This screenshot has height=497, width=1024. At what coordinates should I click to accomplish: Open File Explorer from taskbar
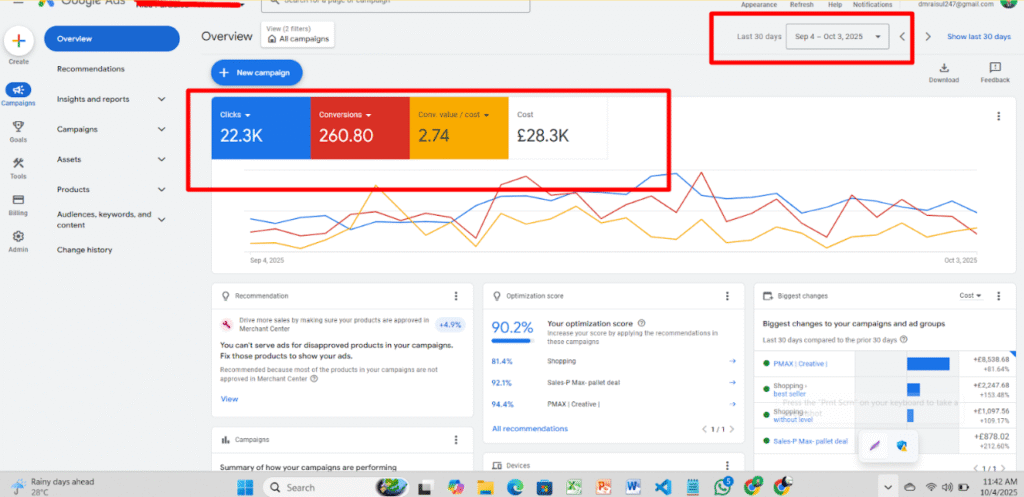(485, 487)
